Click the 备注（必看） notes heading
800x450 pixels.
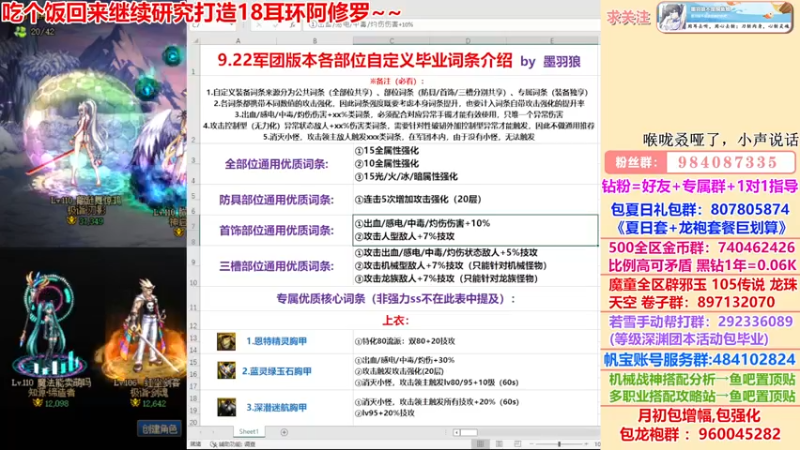(x=396, y=81)
